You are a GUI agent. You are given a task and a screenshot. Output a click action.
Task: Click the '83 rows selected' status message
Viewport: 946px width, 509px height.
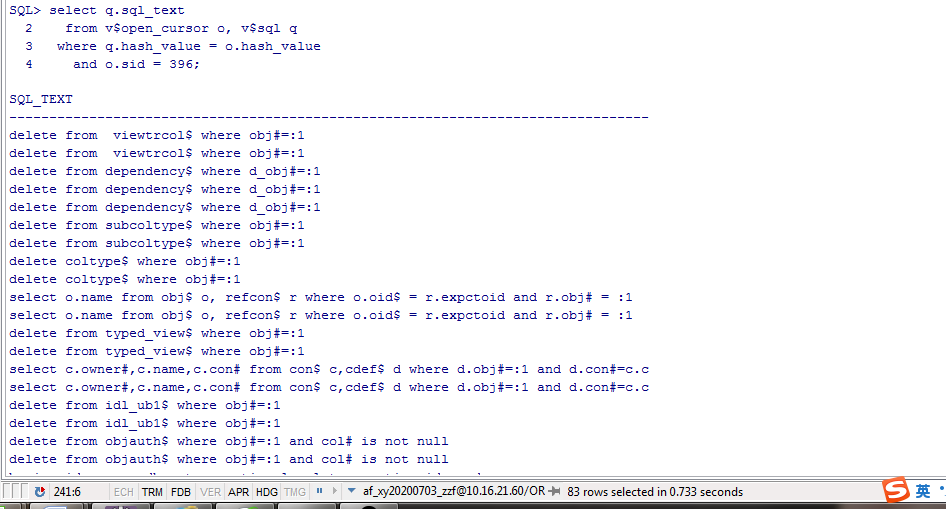coord(655,492)
